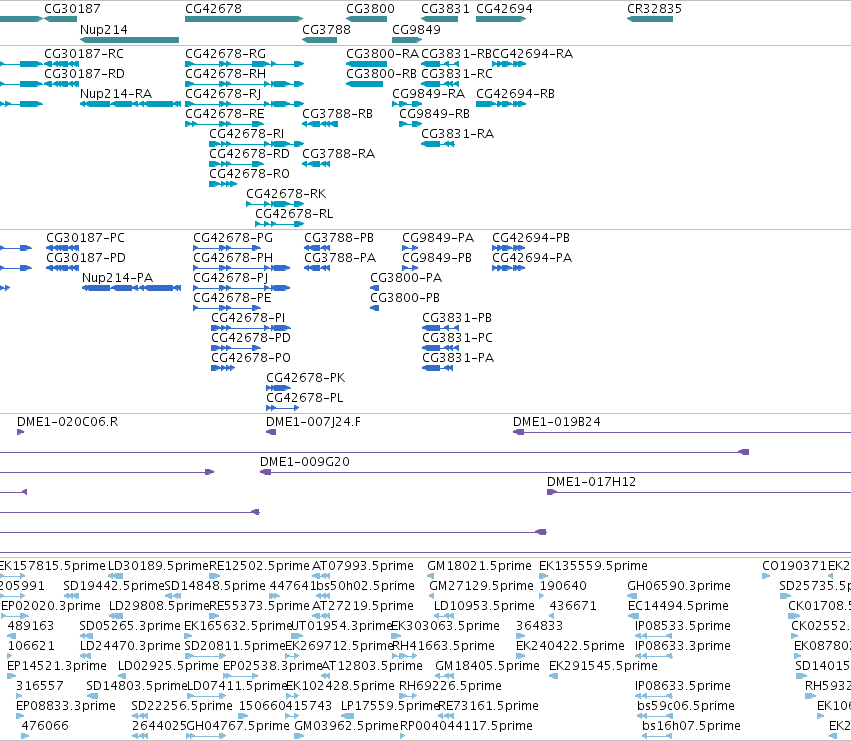Select transcript label CG42694-RB

pyautogui.click(x=516, y=94)
